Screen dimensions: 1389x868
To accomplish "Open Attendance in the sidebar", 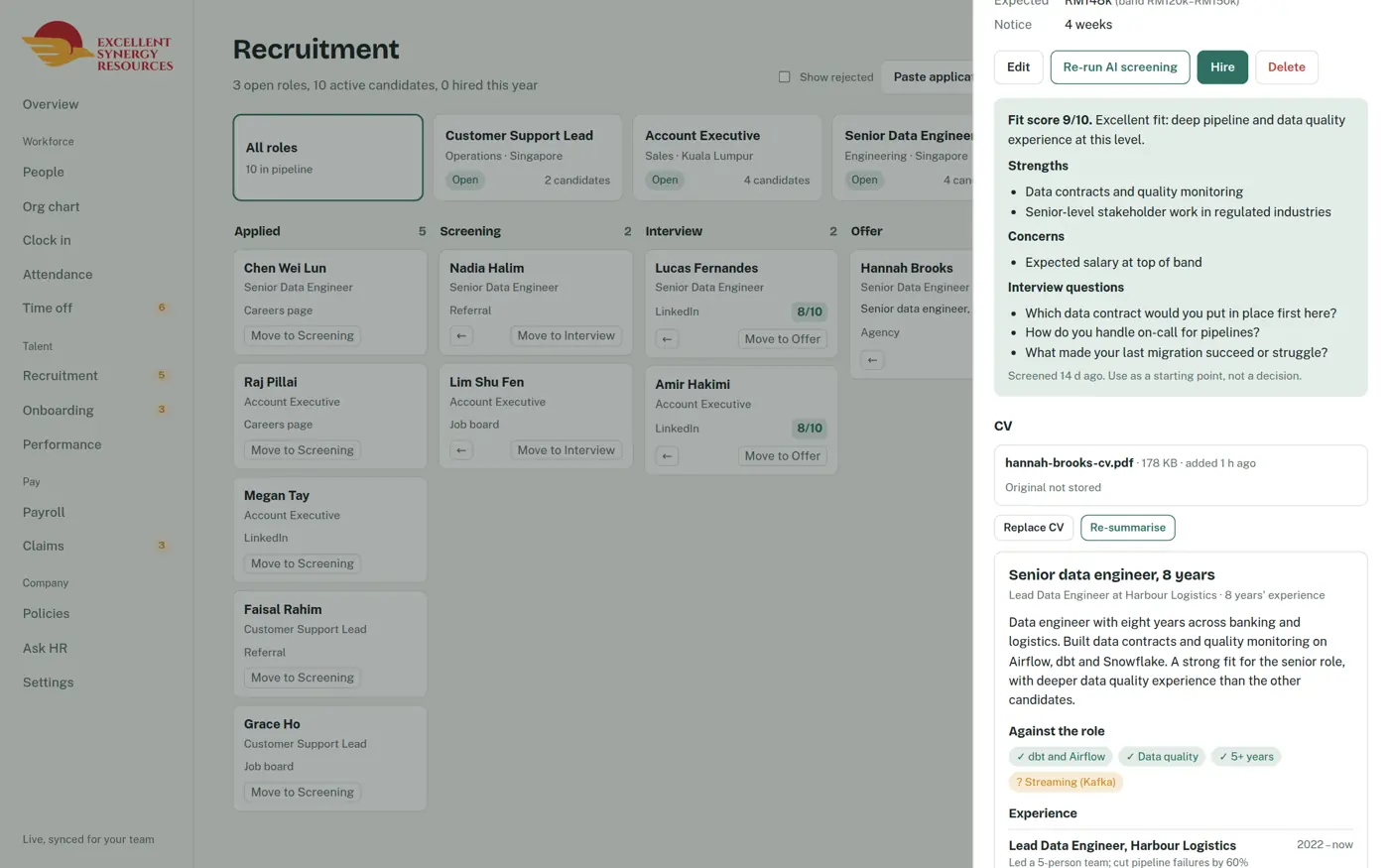I will click(58, 274).
